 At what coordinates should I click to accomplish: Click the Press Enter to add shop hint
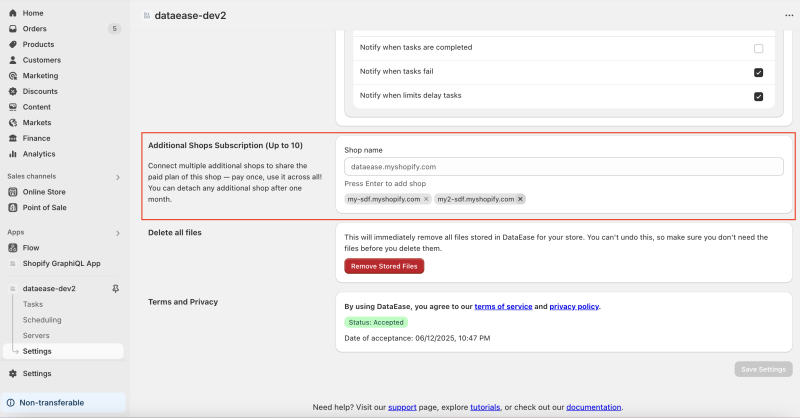(x=385, y=183)
